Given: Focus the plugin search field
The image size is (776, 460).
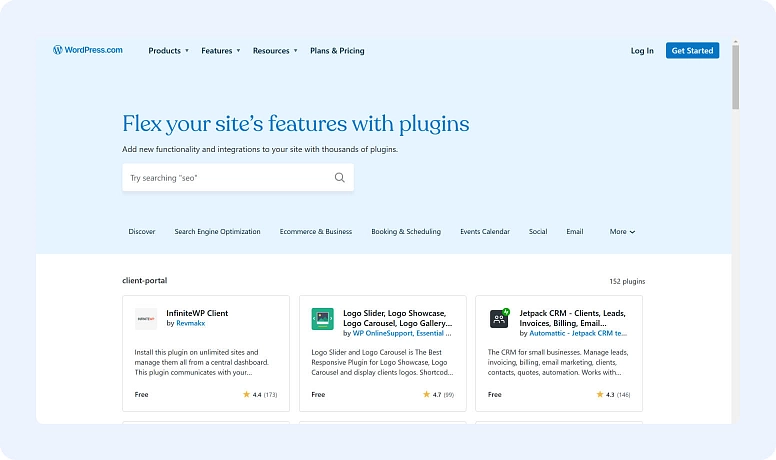Looking at the screenshot, I should [x=238, y=177].
